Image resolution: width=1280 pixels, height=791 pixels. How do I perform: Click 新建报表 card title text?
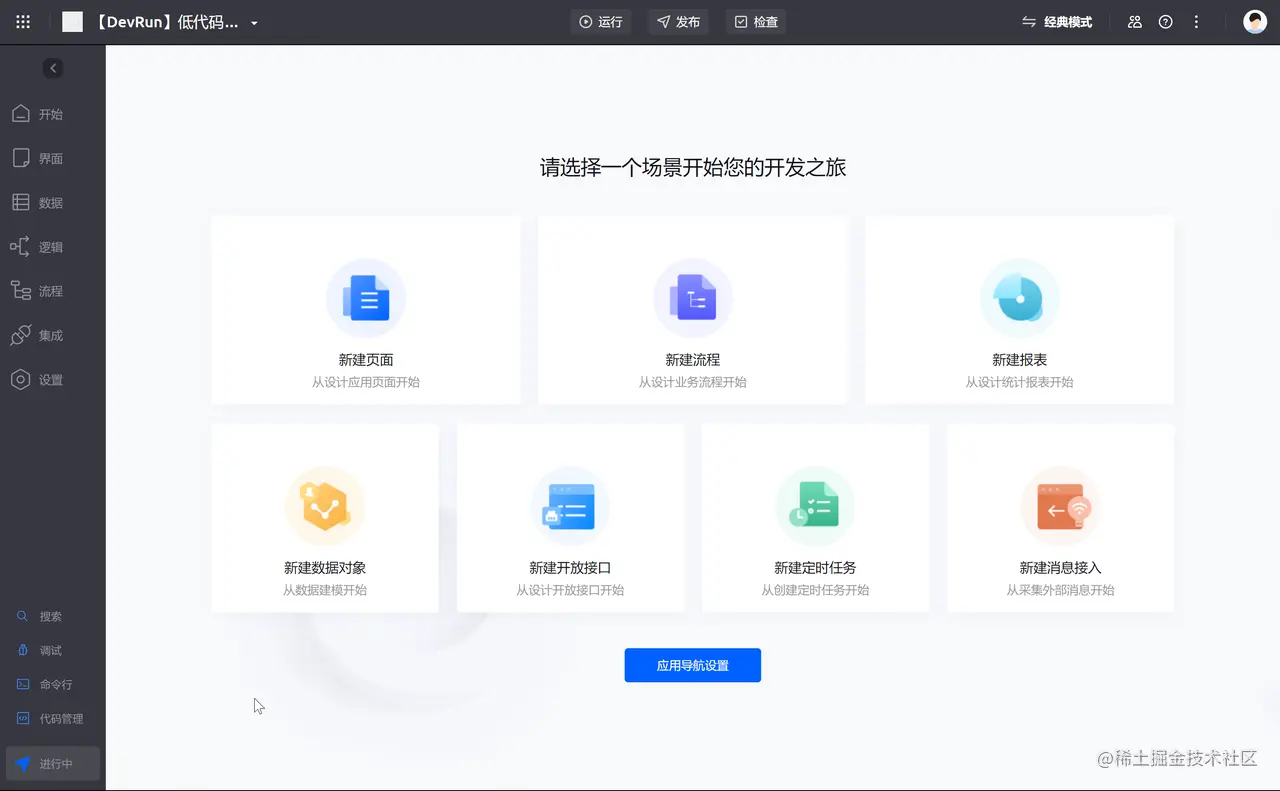[x=1020, y=360]
